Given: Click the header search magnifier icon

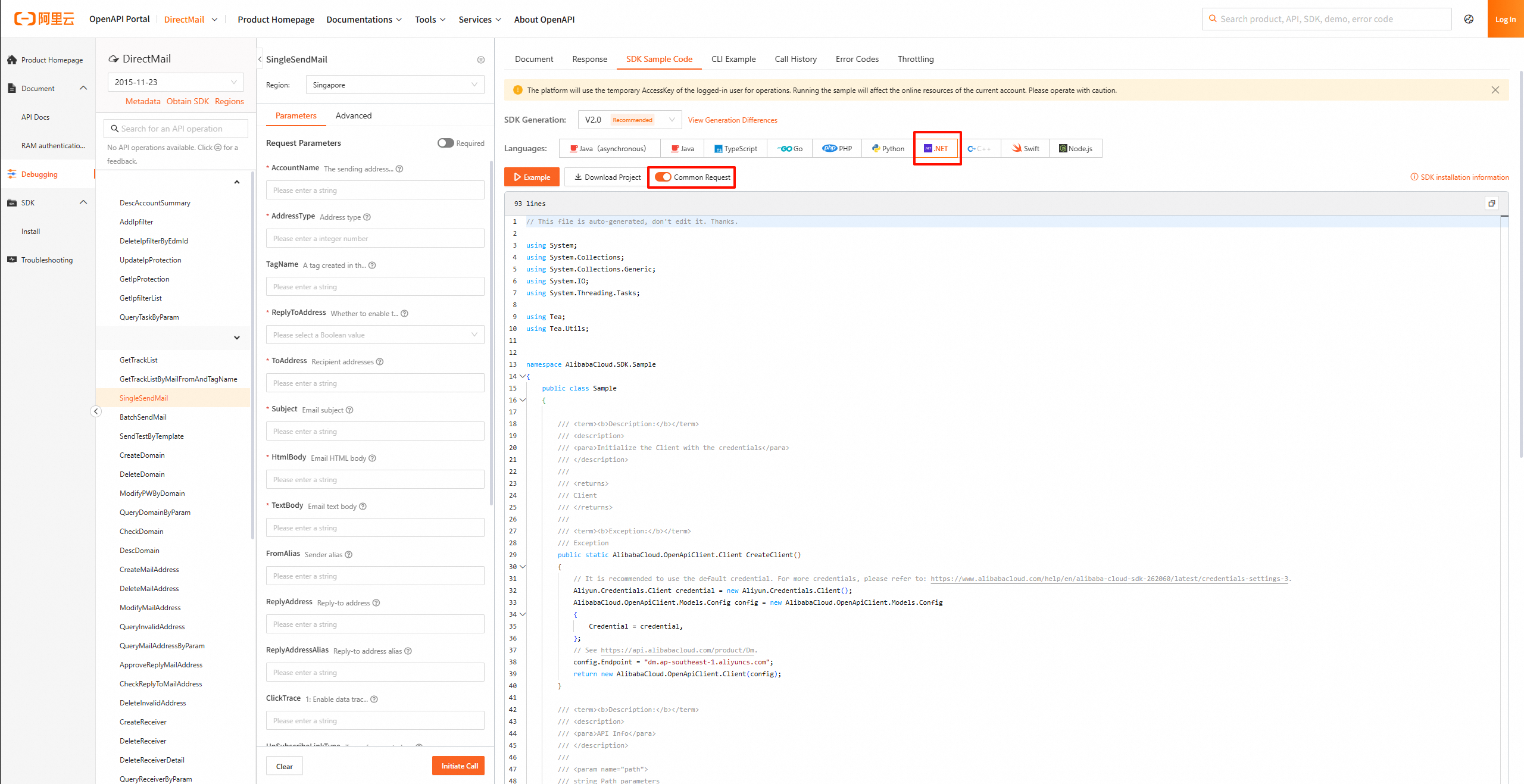Looking at the screenshot, I should point(1213,19).
